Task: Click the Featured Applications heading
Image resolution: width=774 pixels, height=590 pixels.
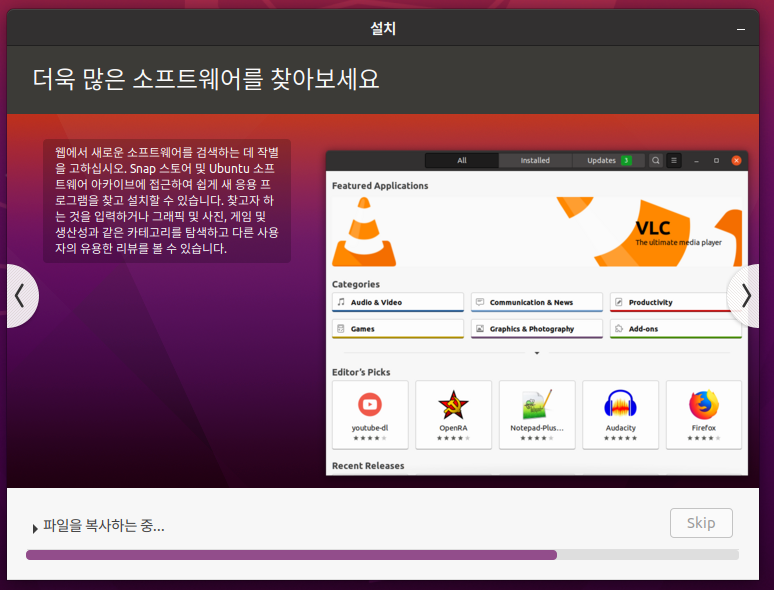Action: point(380,186)
